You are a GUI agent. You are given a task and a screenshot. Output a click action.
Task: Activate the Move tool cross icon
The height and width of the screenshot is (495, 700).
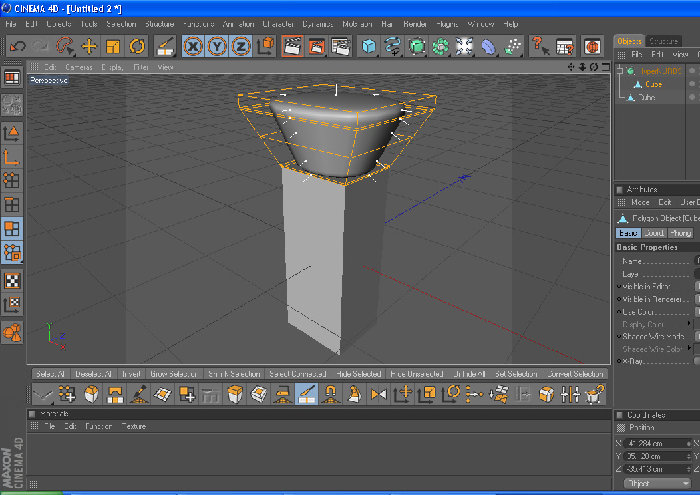tap(89, 46)
